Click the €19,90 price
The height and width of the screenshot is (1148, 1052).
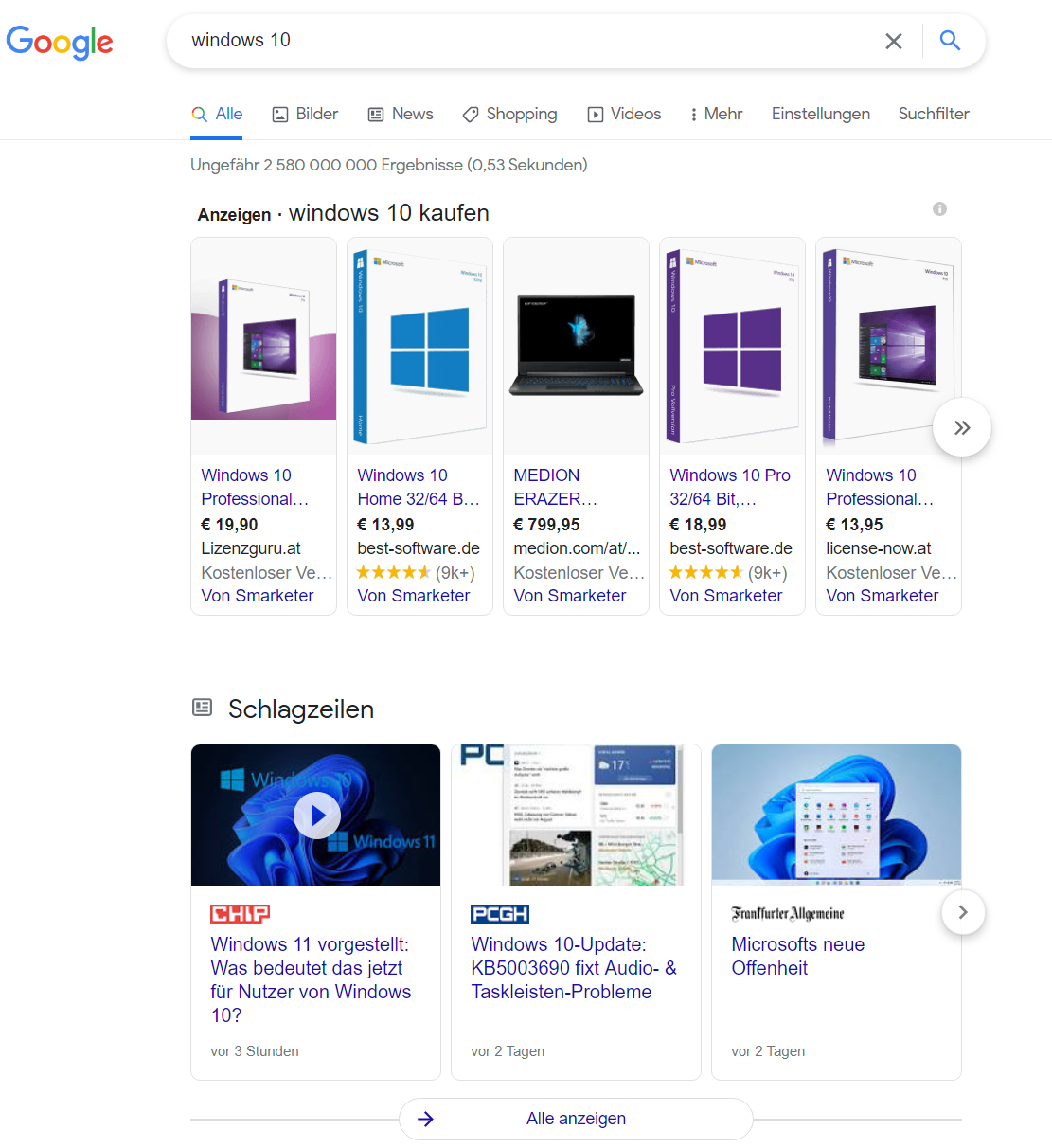pos(229,525)
